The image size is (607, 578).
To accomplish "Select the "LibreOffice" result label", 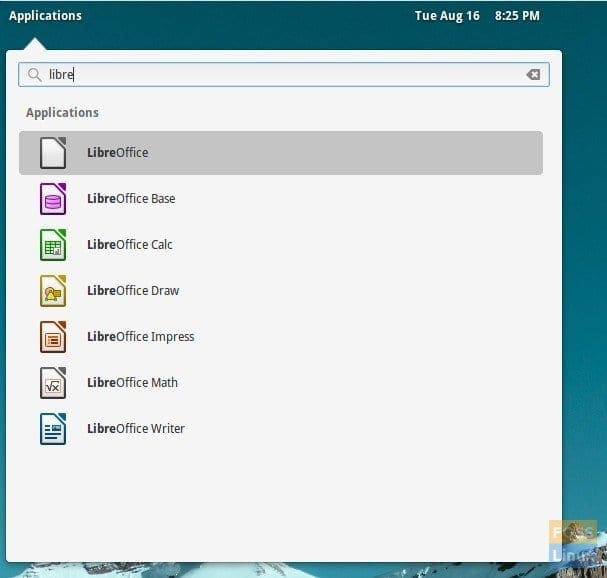I will coord(118,153).
